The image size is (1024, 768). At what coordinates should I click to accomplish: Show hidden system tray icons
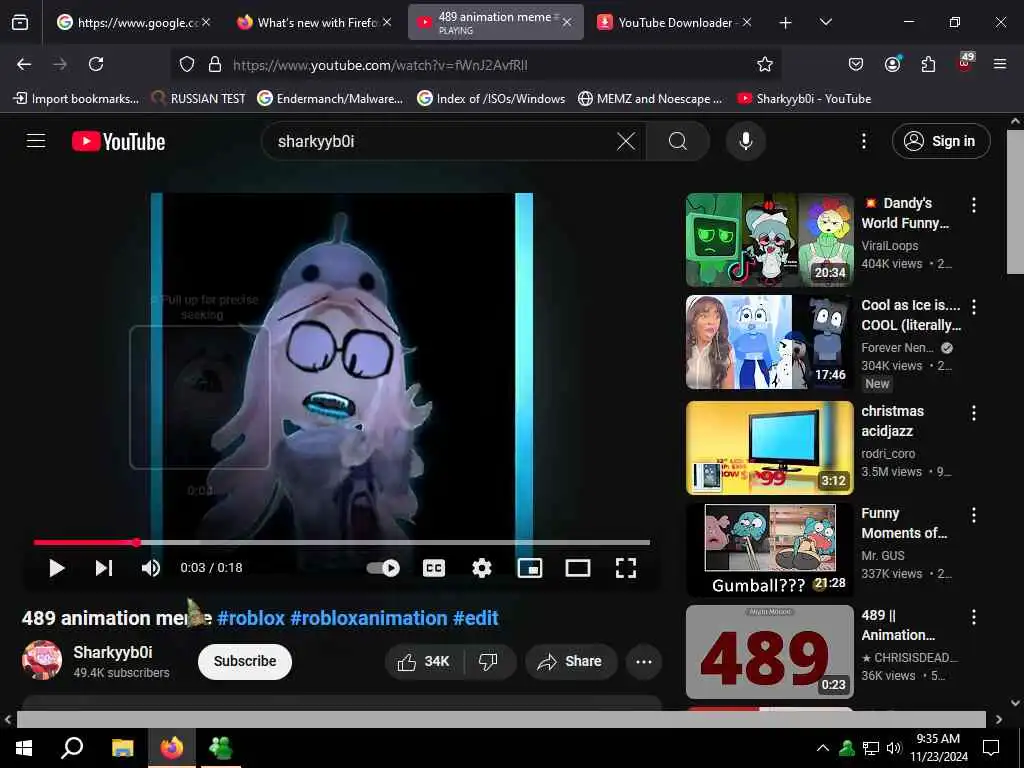823,748
